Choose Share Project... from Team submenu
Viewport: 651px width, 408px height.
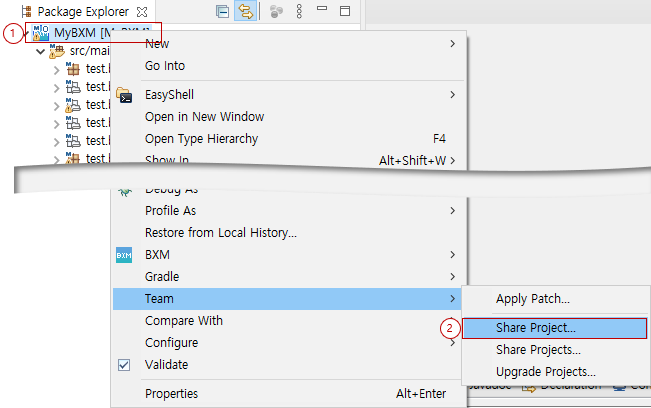535,328
